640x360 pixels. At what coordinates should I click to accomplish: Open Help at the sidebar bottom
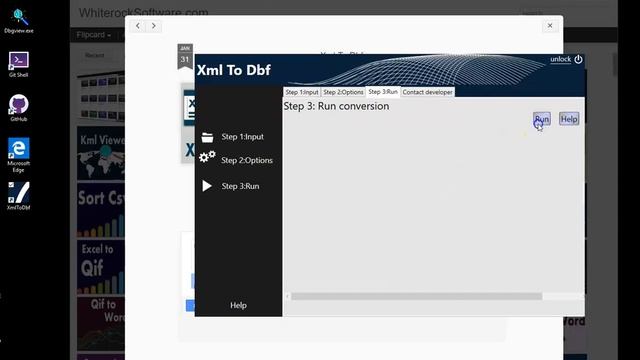point(238,305)
